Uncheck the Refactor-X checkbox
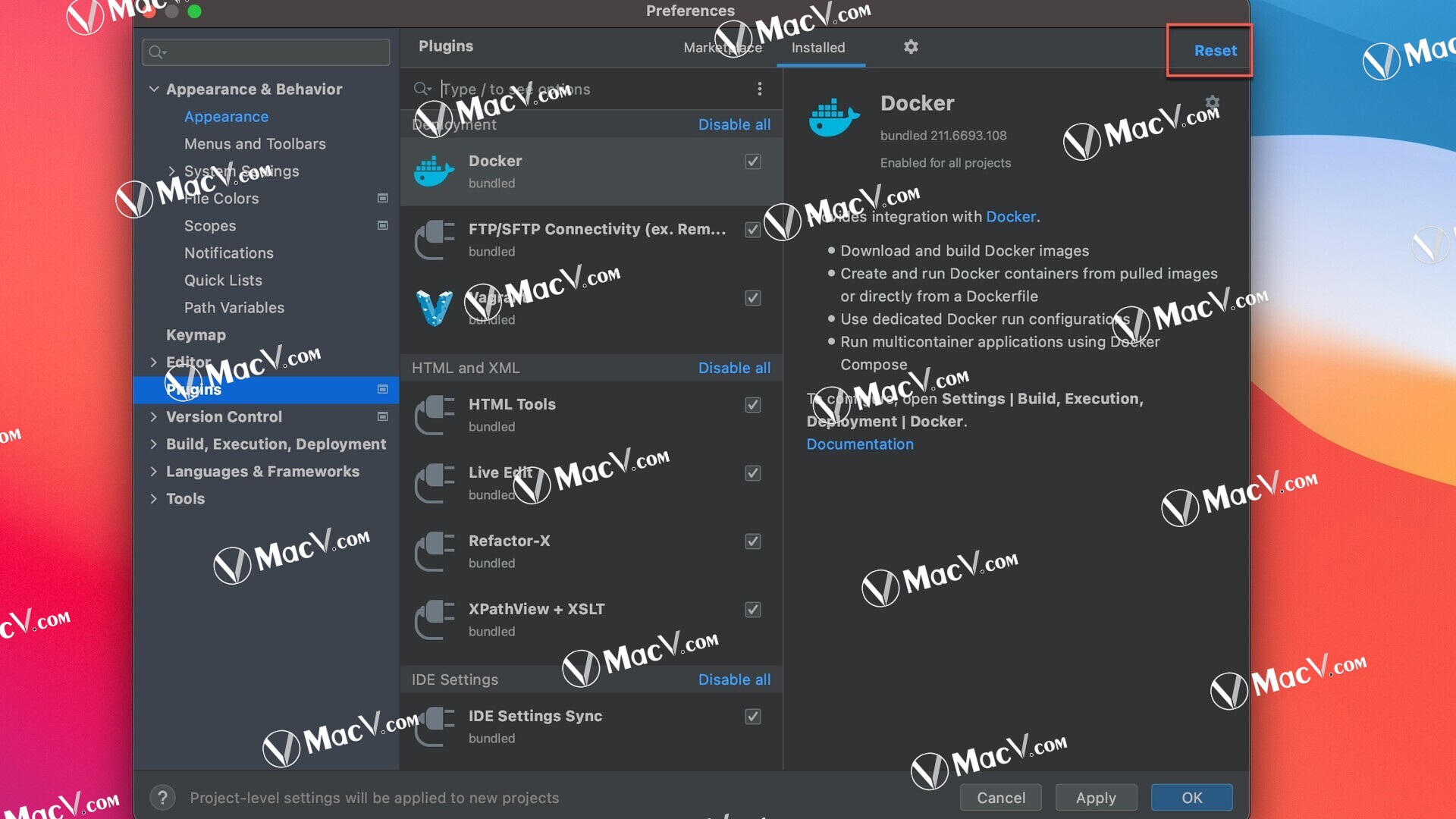This screenshot has width=1456, height=819. (752, 541)
